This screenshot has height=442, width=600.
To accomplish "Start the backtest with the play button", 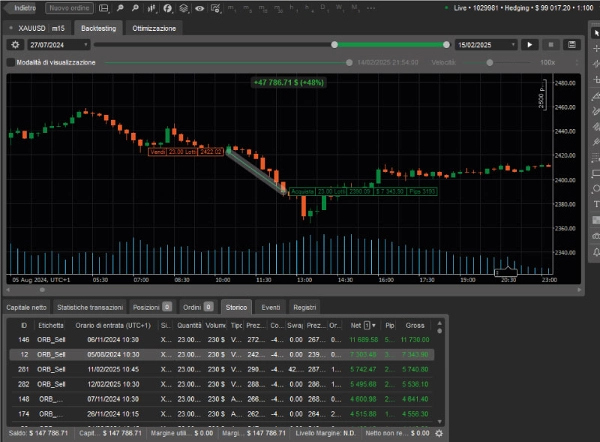I will pos(531,45).
